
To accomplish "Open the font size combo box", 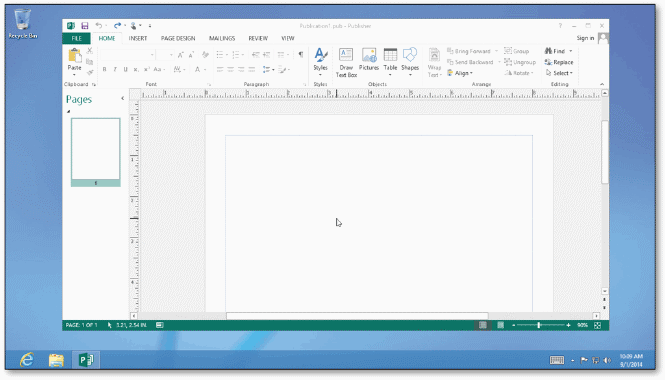I will click(165, 55).
